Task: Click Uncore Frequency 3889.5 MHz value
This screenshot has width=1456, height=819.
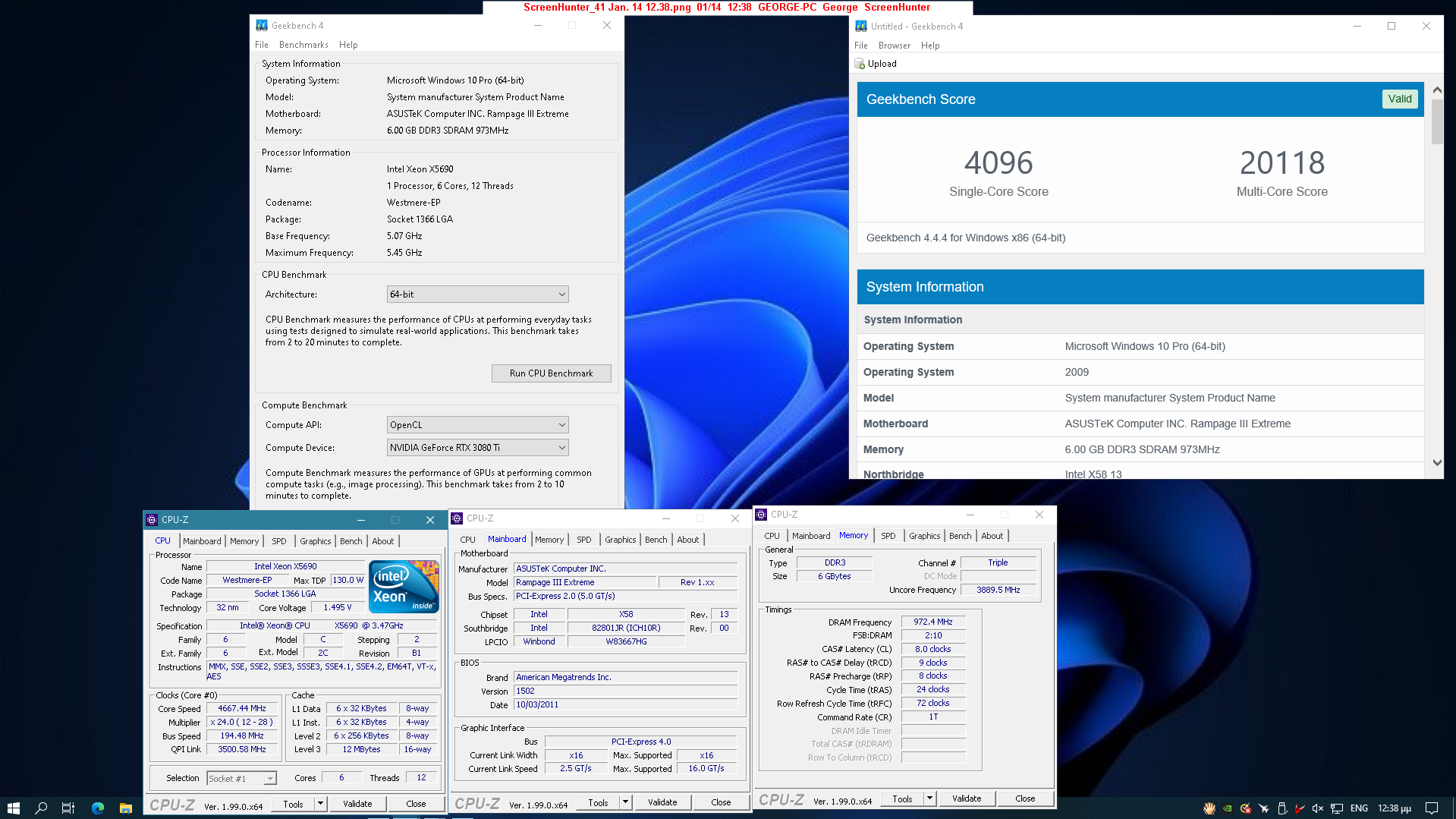Action: [x=998, y=591]
